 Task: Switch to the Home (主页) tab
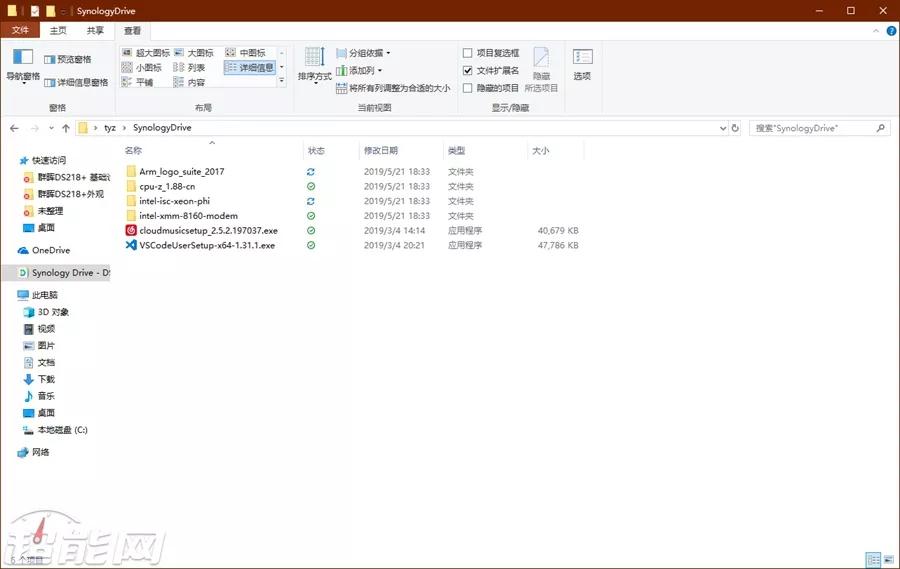pos(58,30)
